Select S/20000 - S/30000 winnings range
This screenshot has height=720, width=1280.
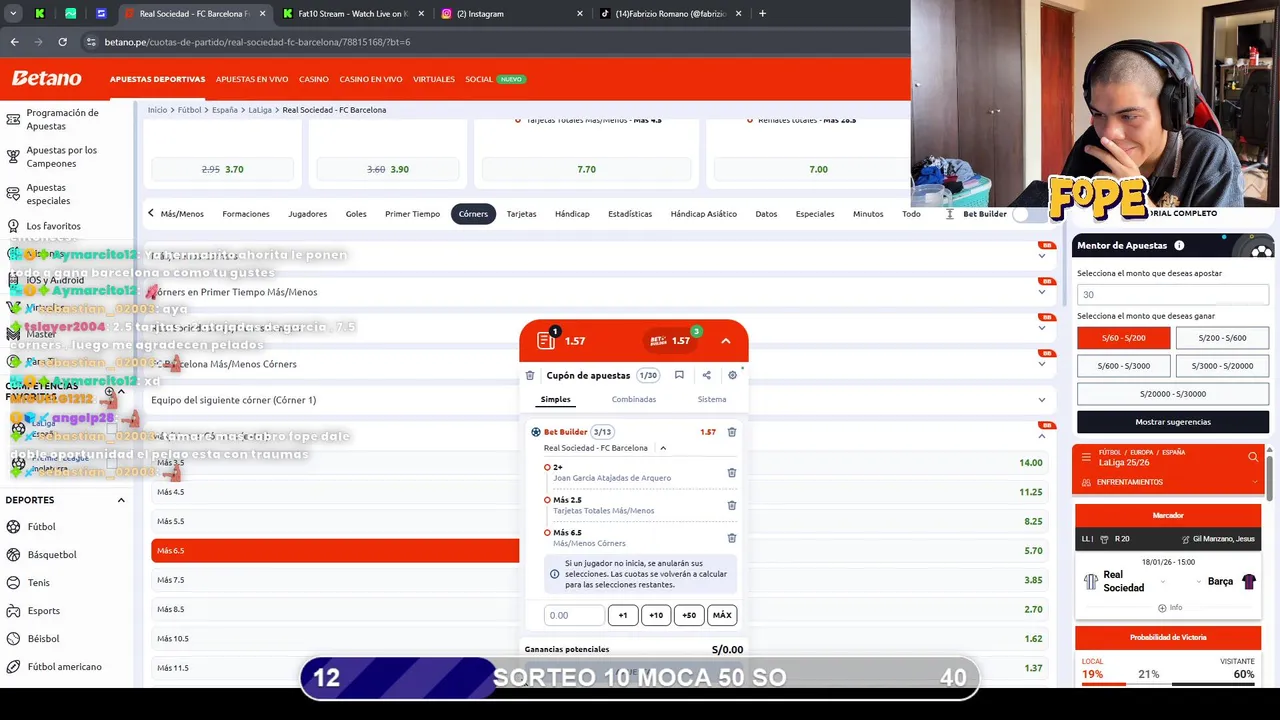click(x=1172, y=394)
